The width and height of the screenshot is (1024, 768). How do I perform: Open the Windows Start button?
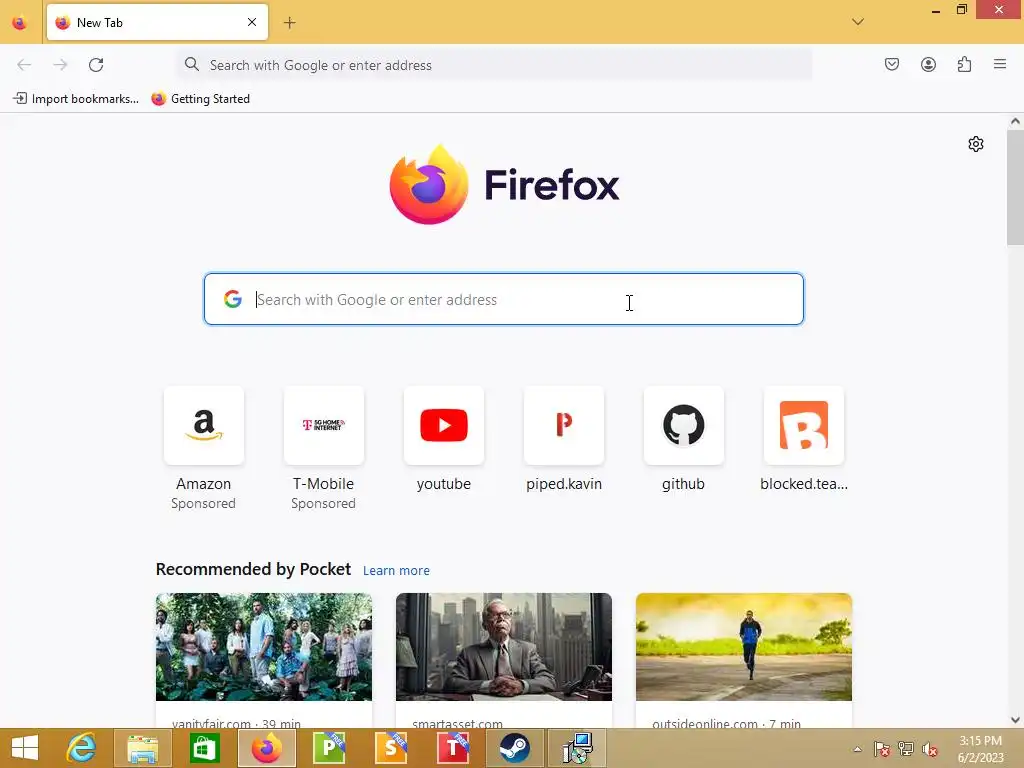[x=25, y=748]
